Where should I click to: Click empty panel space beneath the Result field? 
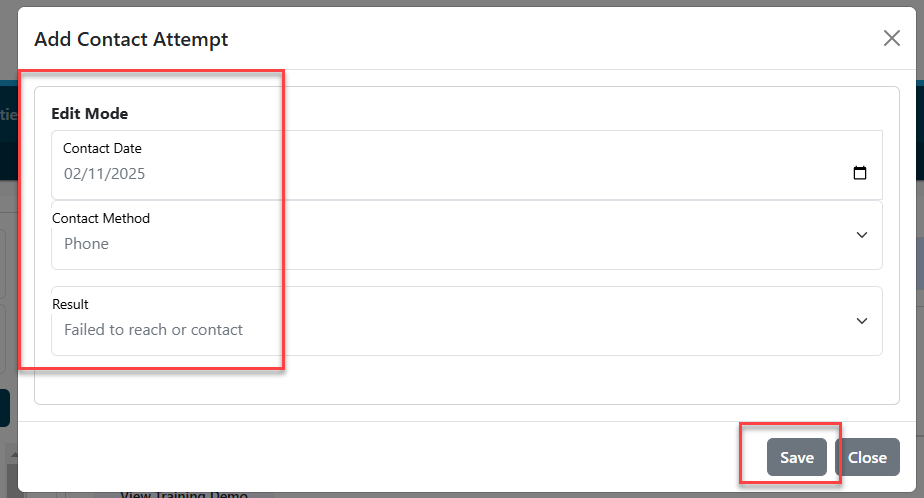tap(467, 380)
